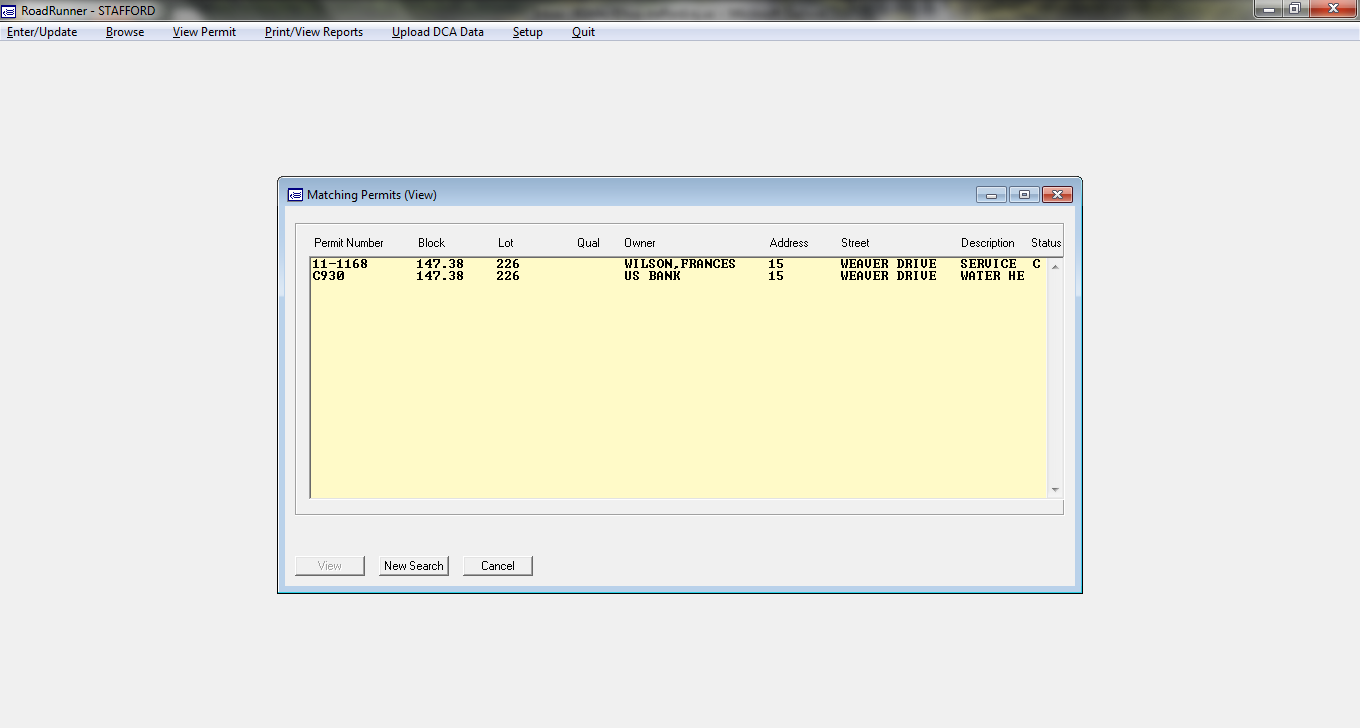The image size is (1360, 728).
Task: Click status C of permit 11-1168
Action: 1036,264
